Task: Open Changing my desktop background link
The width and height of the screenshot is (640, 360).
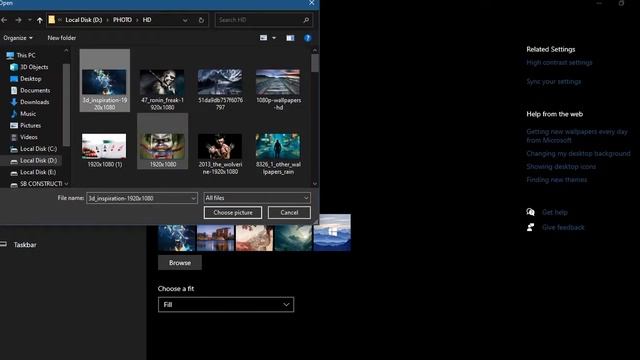Action: pyautogui.click(x=578, y=154)
